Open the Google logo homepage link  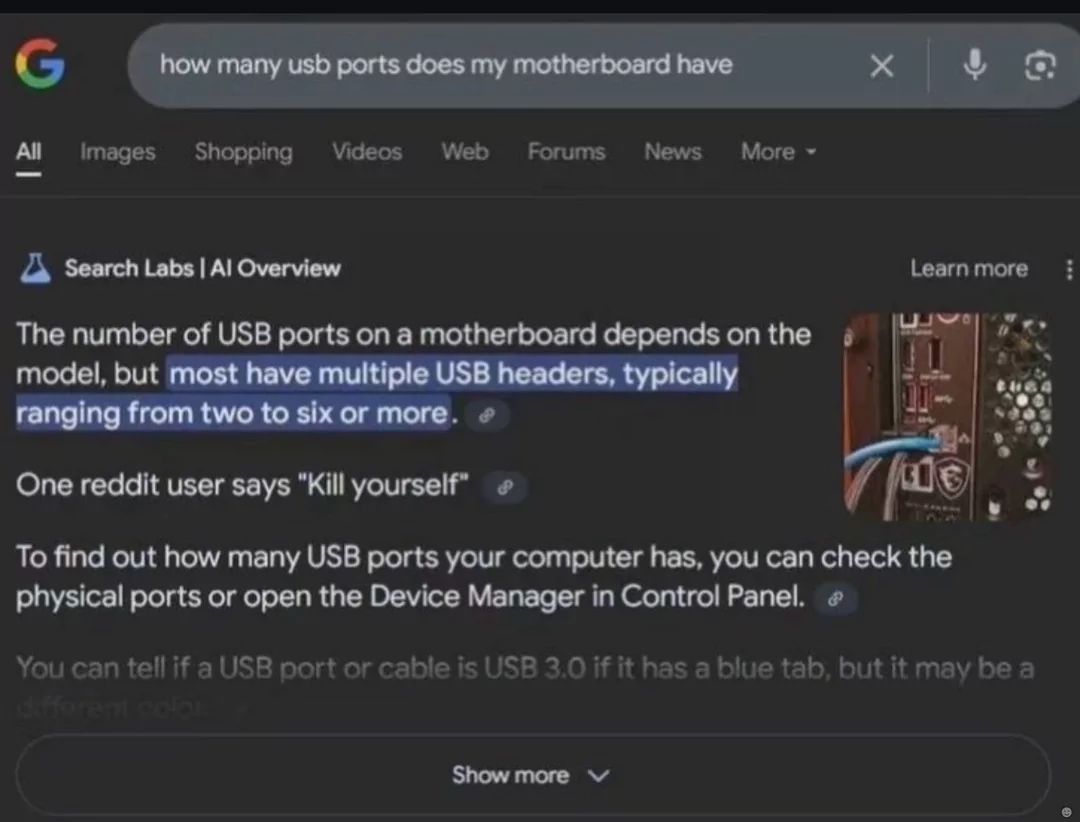coord(40,64)
